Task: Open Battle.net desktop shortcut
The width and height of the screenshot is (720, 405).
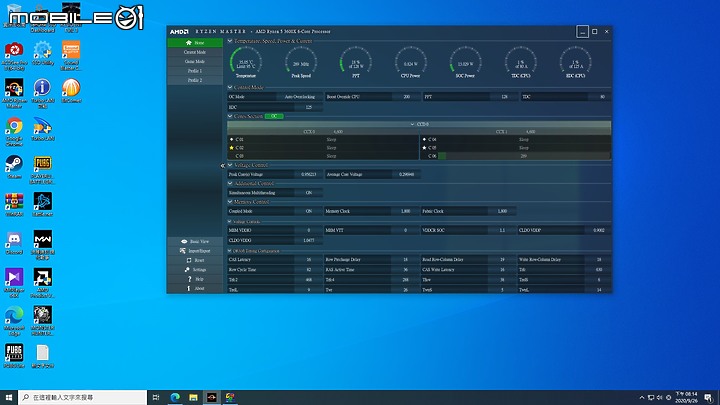Action: [x=43, y=205]
